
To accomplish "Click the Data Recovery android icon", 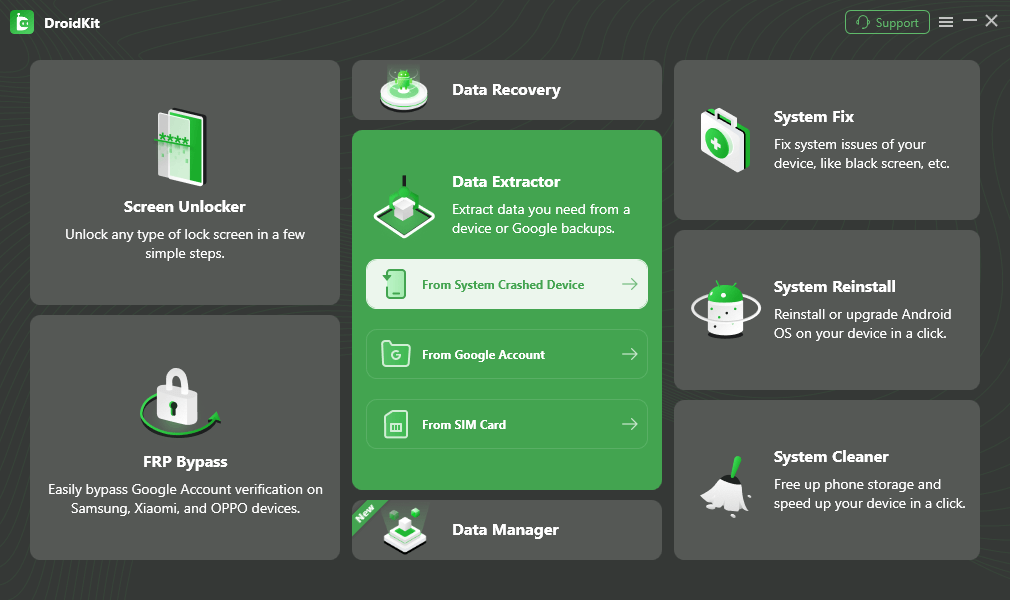I will tap(404, 90).
